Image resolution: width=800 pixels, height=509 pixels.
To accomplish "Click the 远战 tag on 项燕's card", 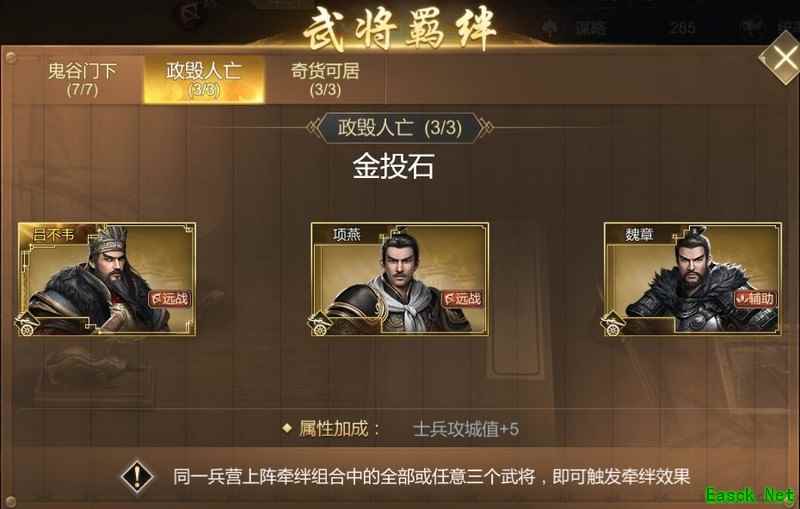I will point(462,298).
